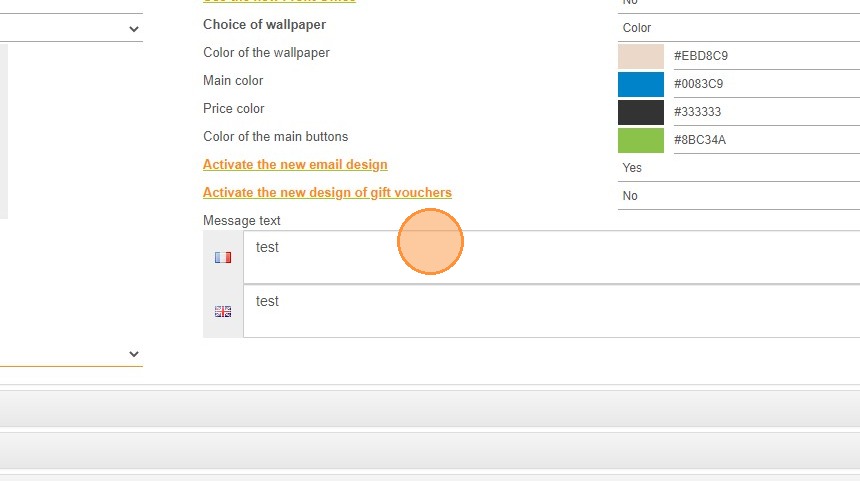This screenshot has height=481, width=860.
Task: Click the UK flag icon
Action: pos(223,312)
